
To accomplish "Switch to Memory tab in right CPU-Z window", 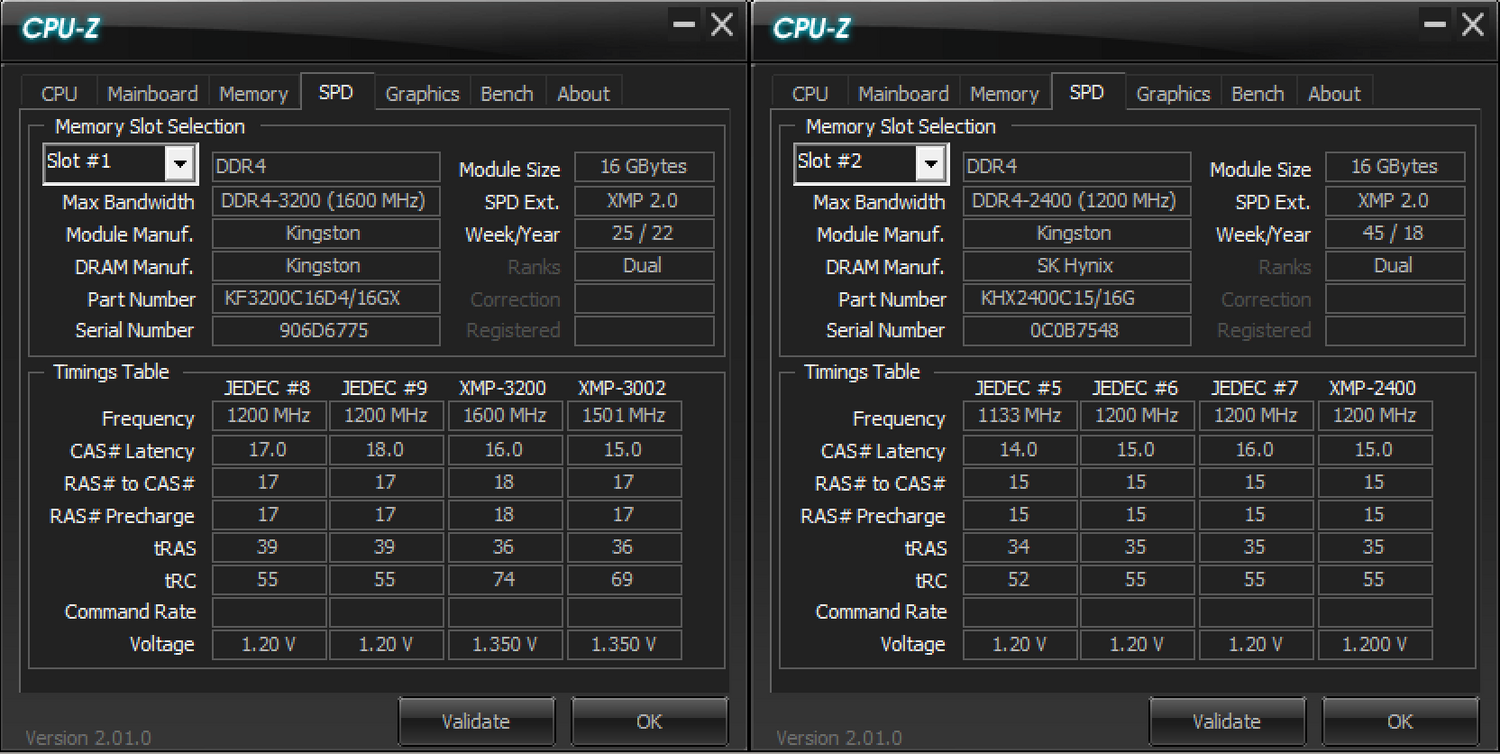I will [1004, 93].
